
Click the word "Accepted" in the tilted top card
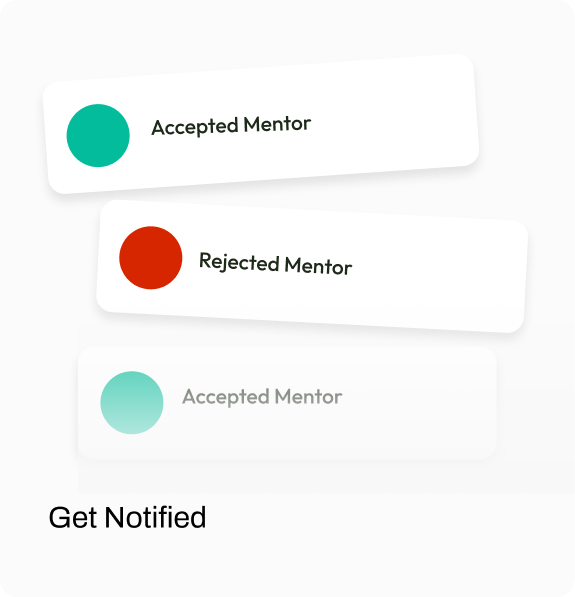coord(195,128)
